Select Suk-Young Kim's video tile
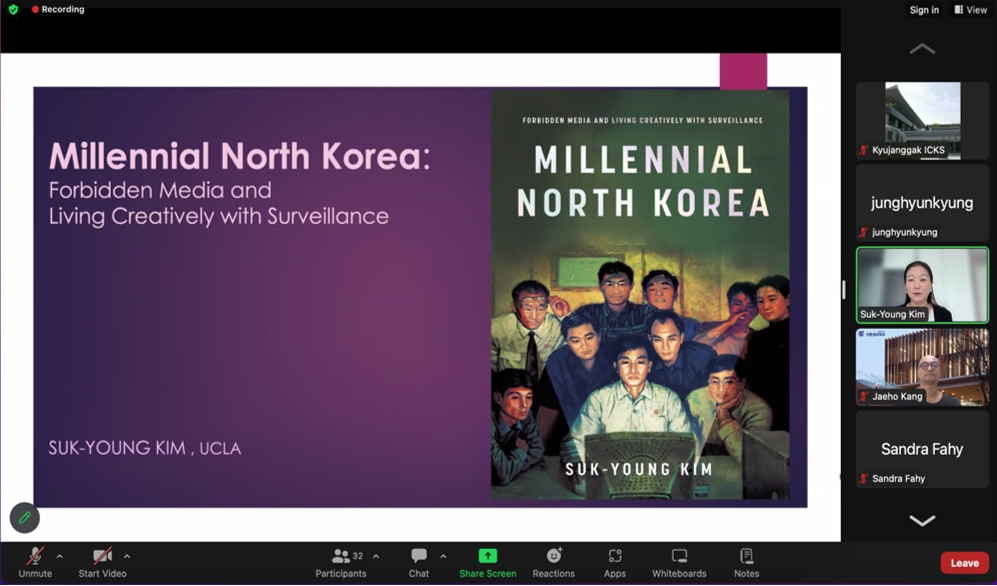The width and height of the screenshot is (997, 586). point(922,285)
